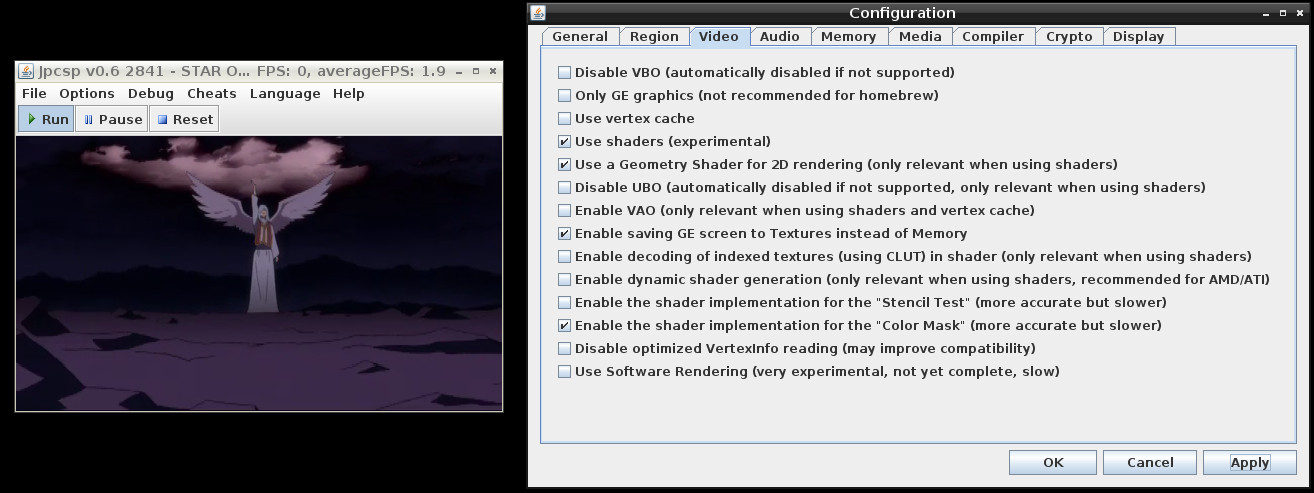
Task: Open the File menu in Jpcsp
Action: (34, 93)
